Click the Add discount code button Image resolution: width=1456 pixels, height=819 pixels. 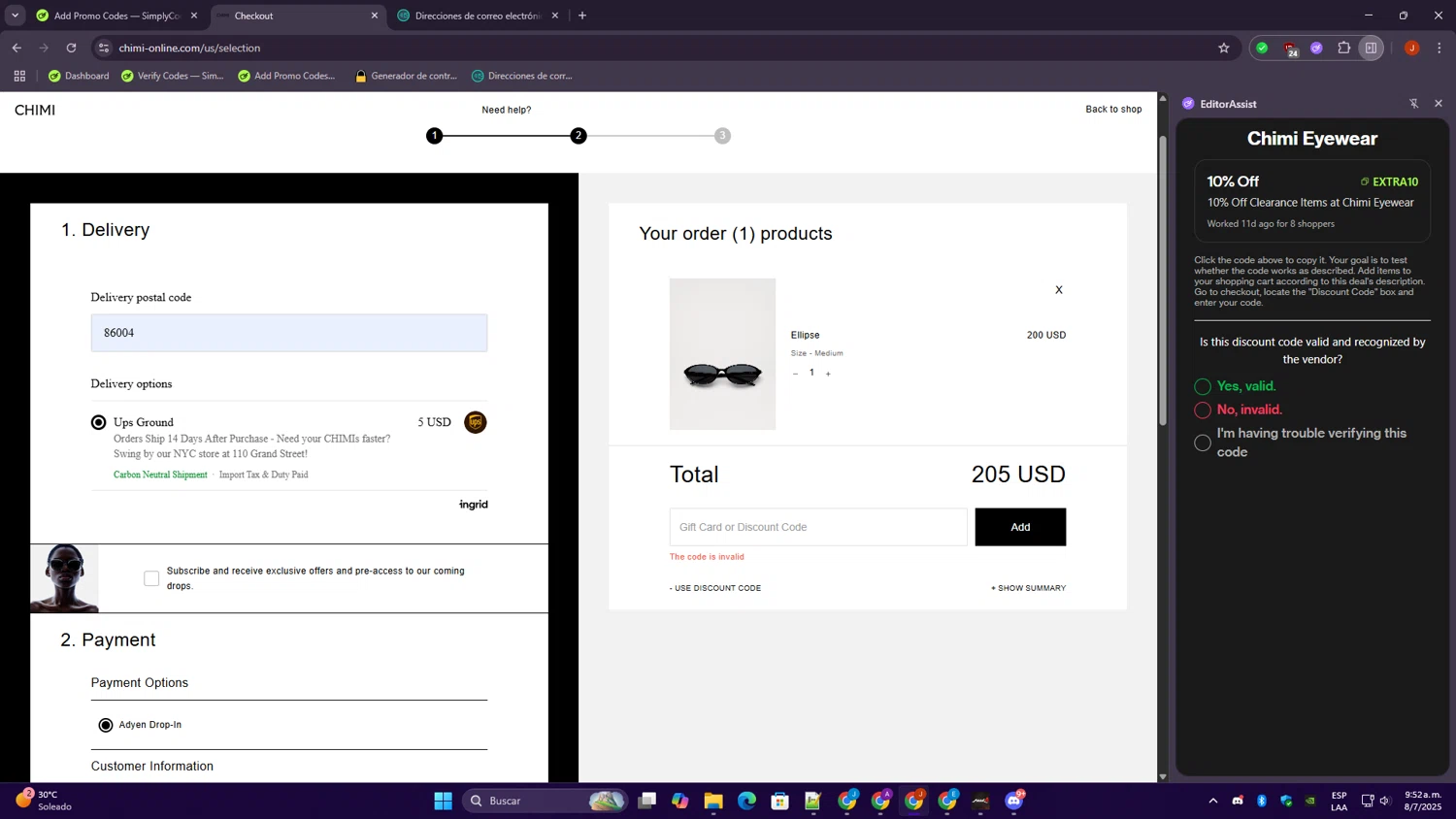pos(1020,527)
